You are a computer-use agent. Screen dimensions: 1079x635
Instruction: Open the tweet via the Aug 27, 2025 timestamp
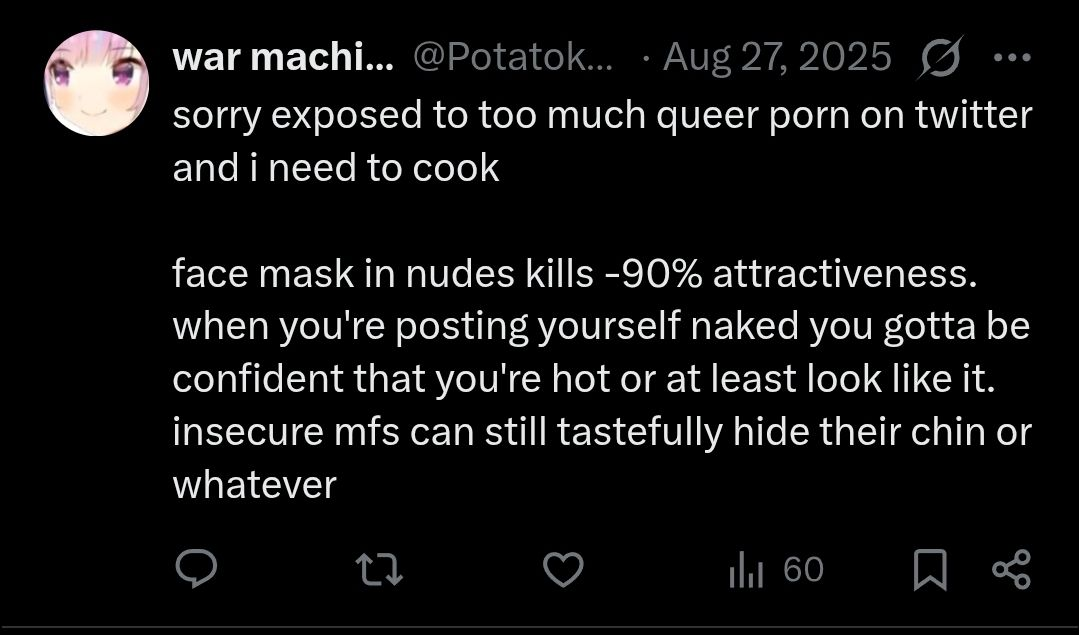coord(777,58)
